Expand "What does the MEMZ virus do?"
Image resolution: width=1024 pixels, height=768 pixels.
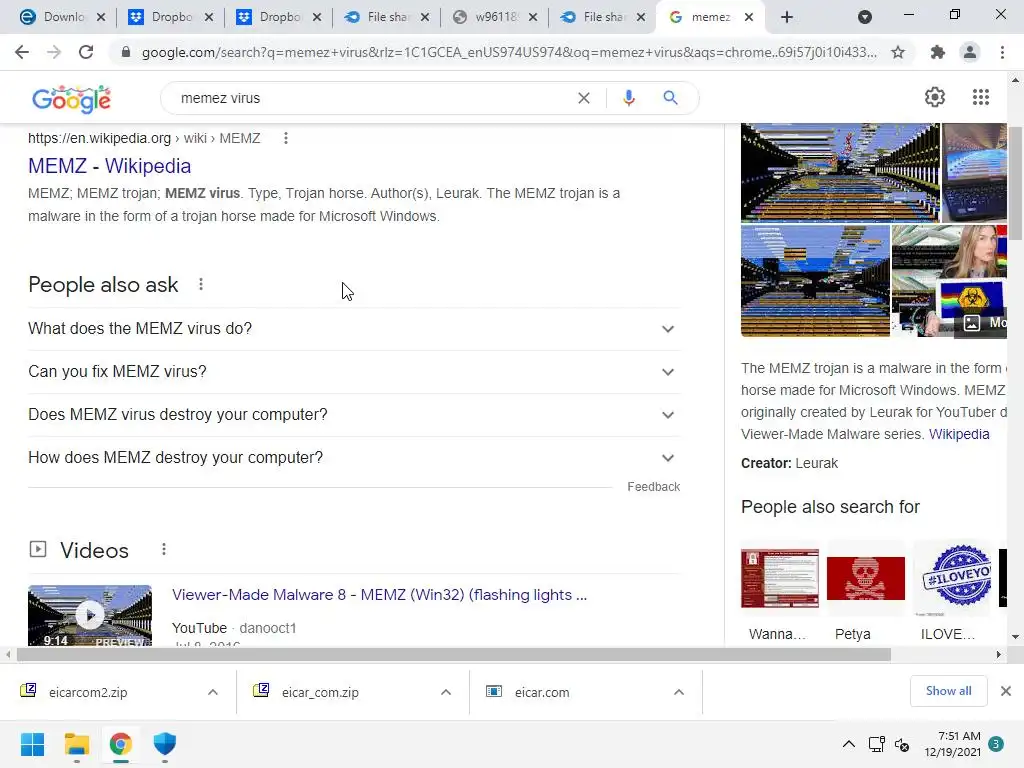[x=354, y=328]
